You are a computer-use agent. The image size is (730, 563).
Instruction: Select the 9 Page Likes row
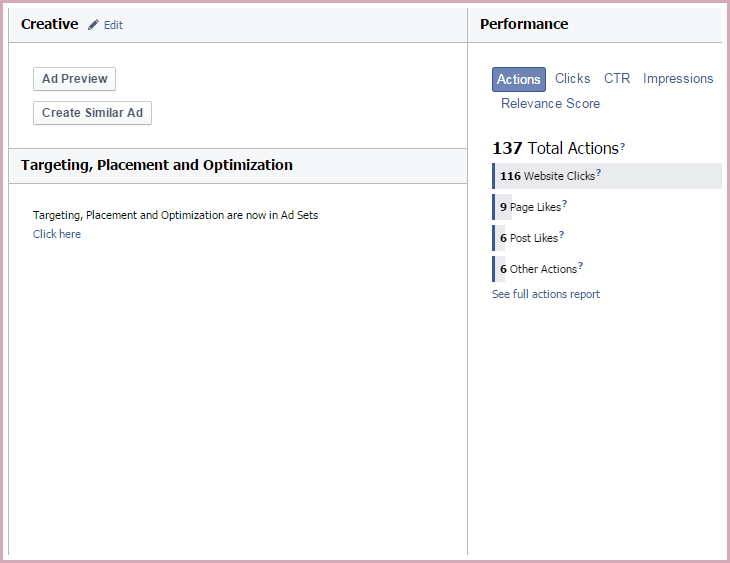[x=530, y=207]
